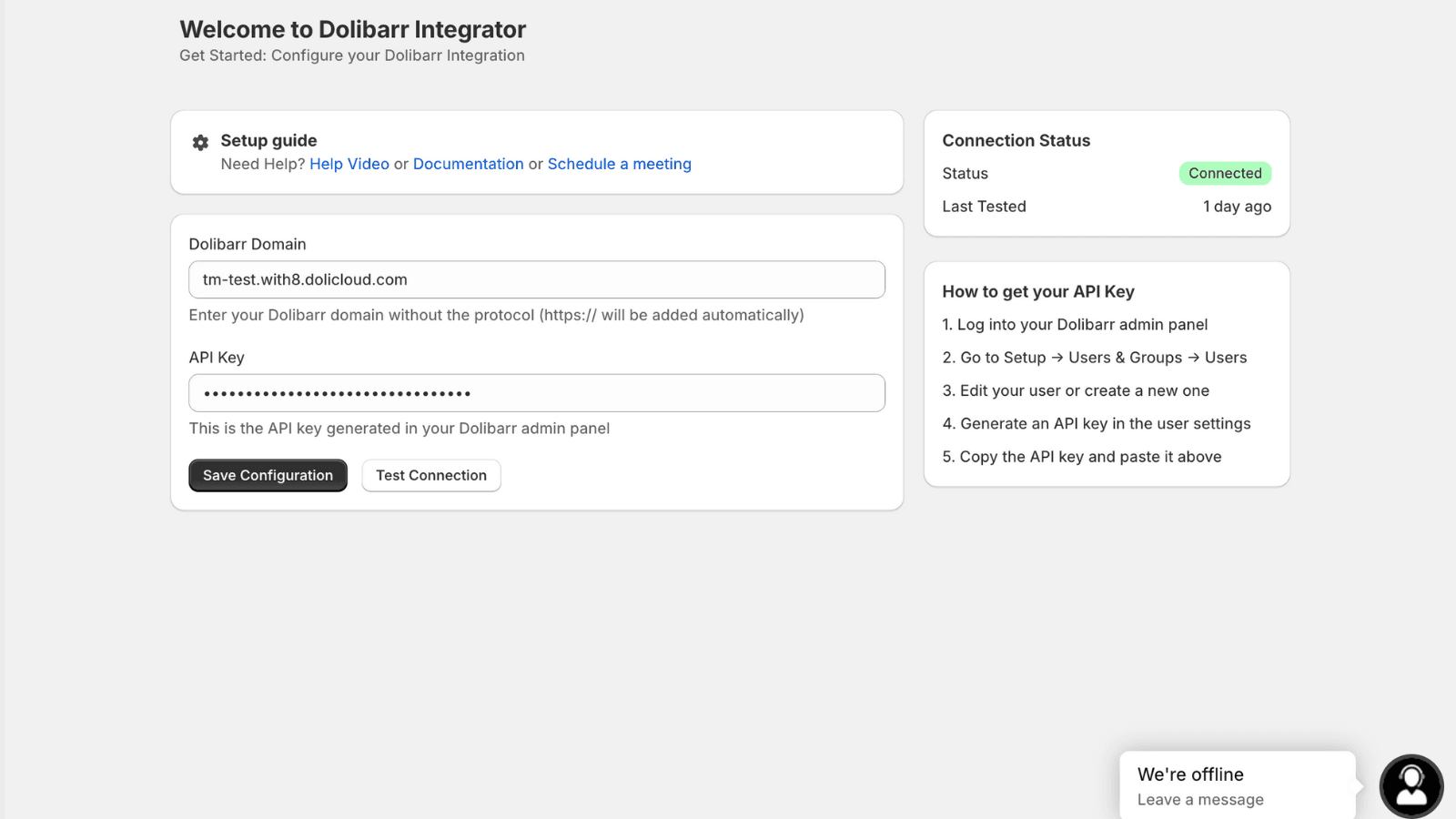
Task: Open the Help Video link
Action: pos(349,164)
